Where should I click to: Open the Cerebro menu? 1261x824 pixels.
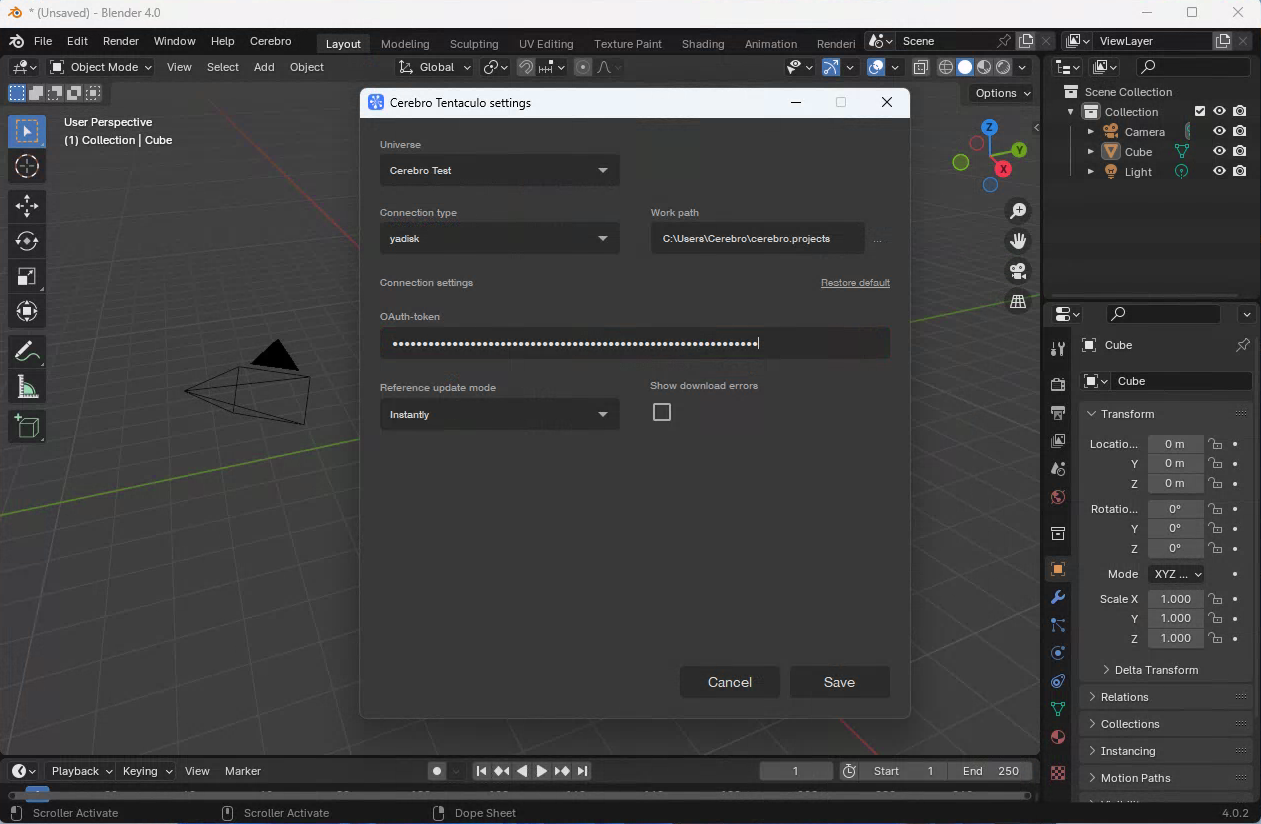coord(271,41)
